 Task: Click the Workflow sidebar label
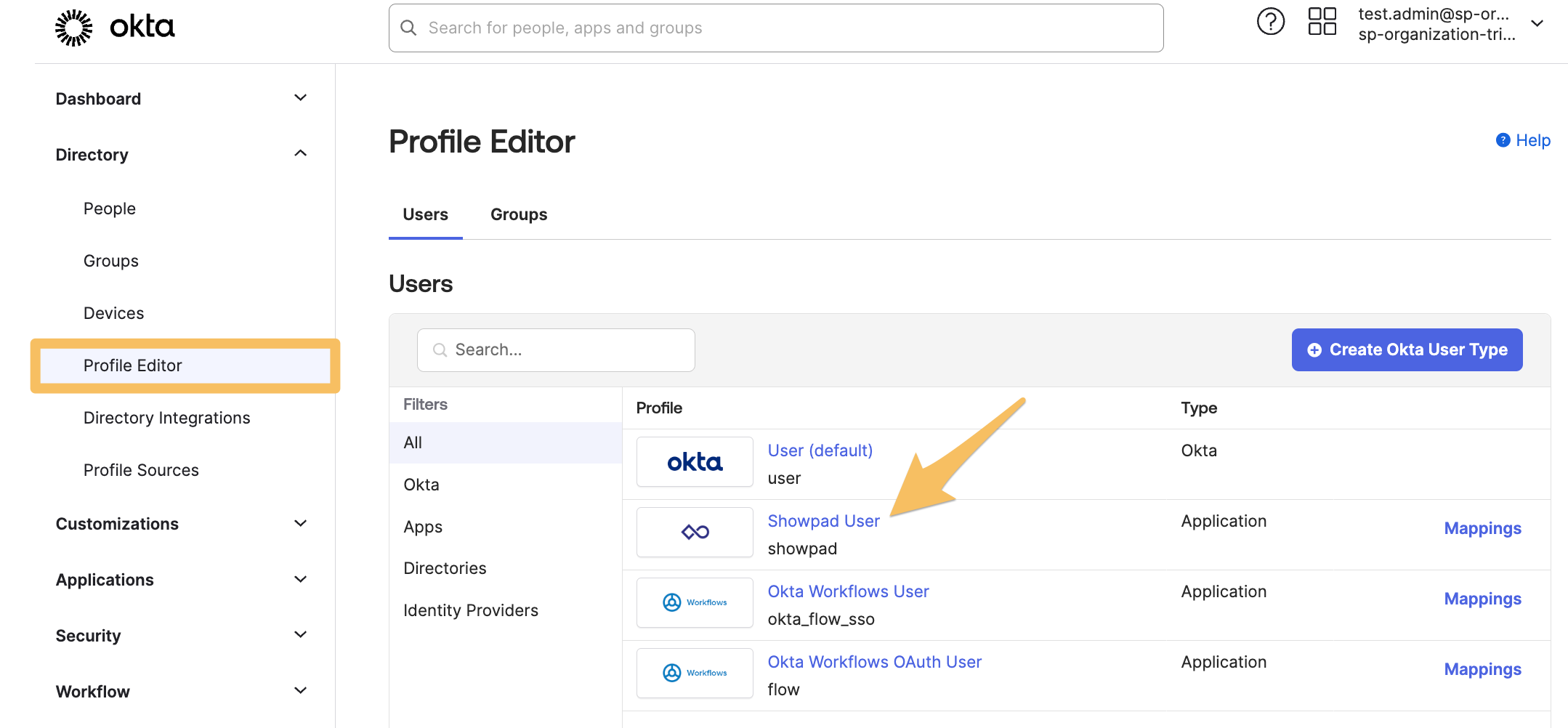(x=93, y=692)
